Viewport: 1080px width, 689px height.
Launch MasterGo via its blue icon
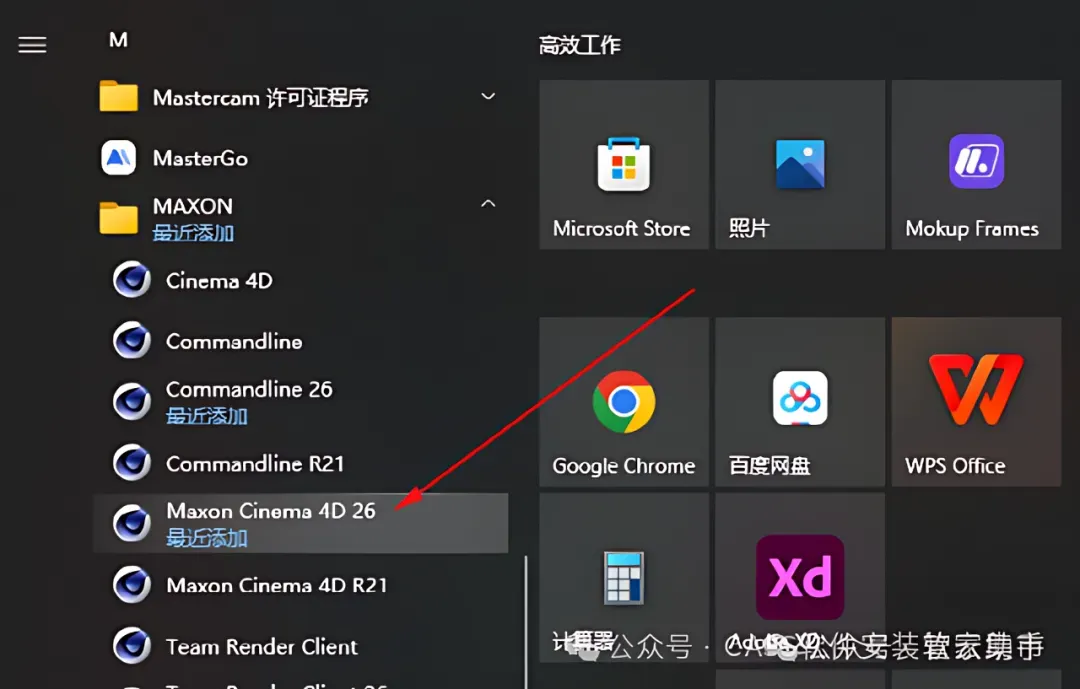[118, 158]
